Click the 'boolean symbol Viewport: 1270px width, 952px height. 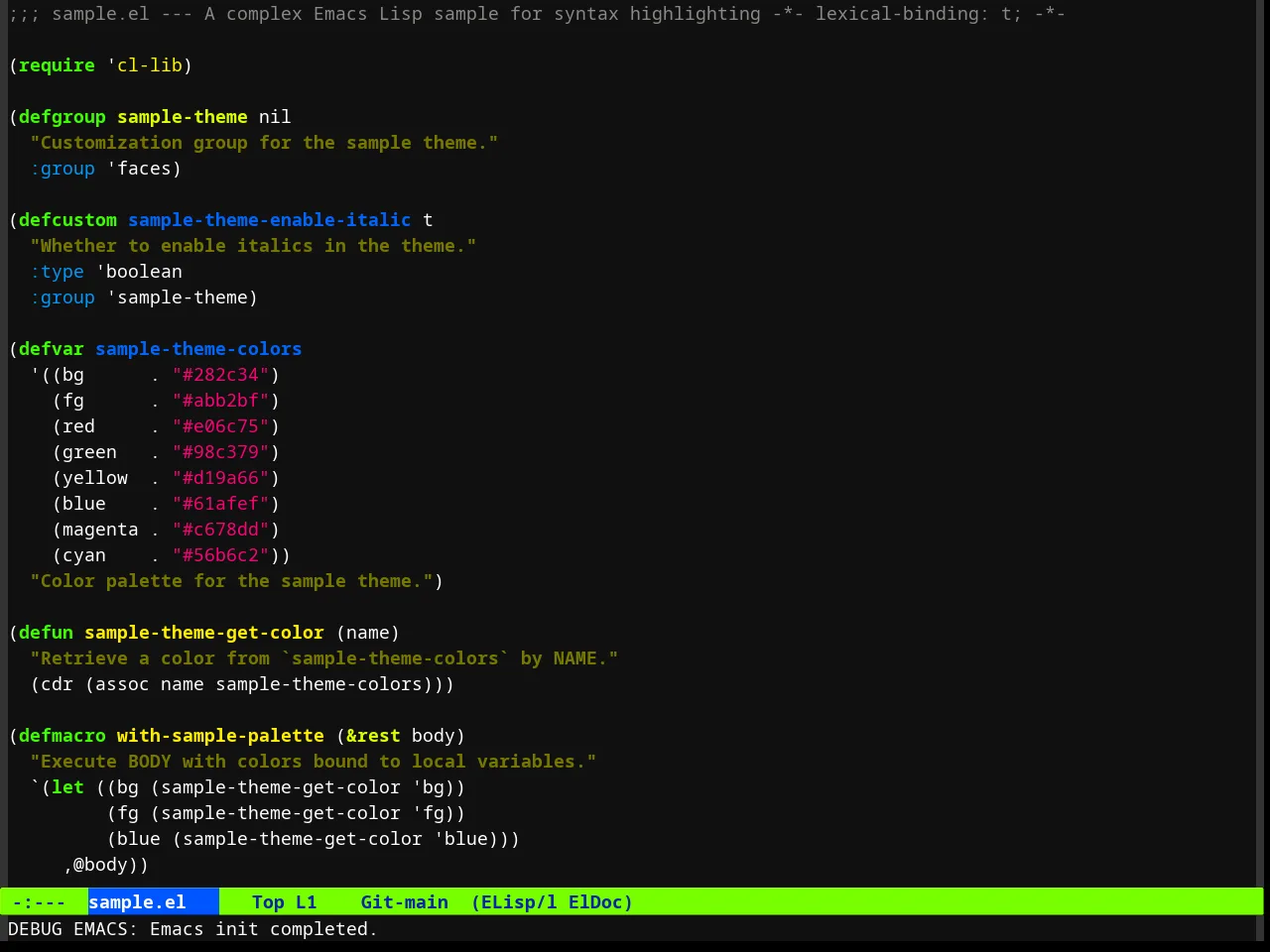(x=139, y=272)
